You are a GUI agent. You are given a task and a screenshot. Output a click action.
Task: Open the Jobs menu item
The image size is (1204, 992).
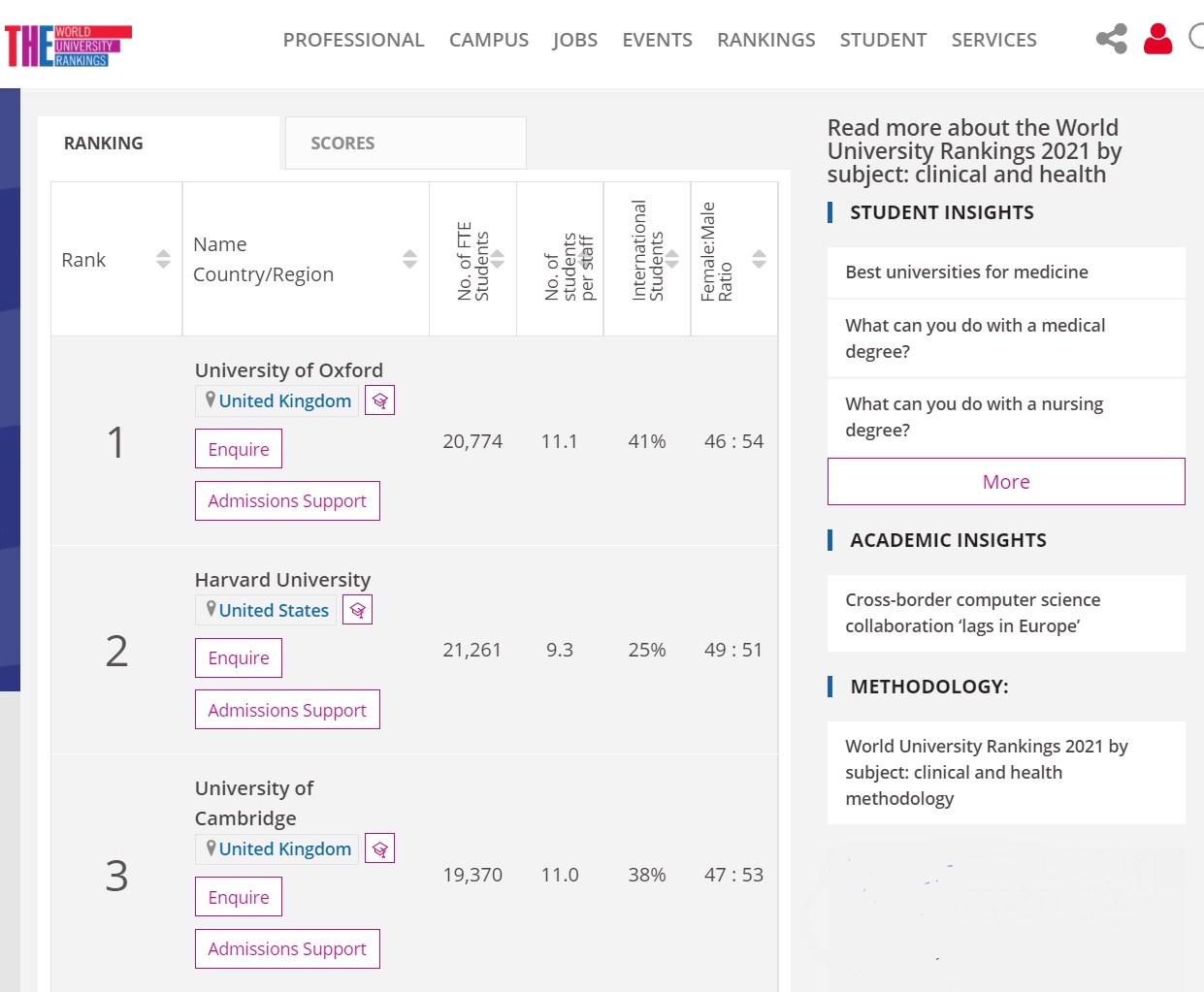[574, 40]
